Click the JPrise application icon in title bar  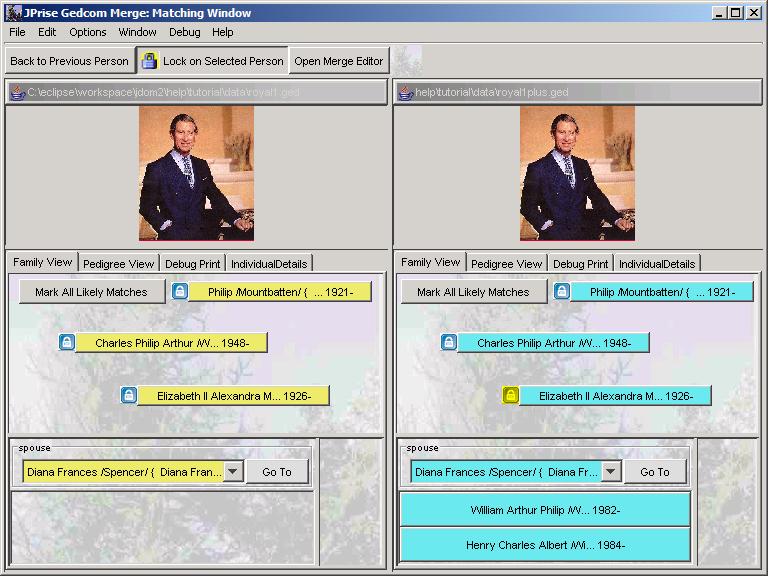[13, 13]
